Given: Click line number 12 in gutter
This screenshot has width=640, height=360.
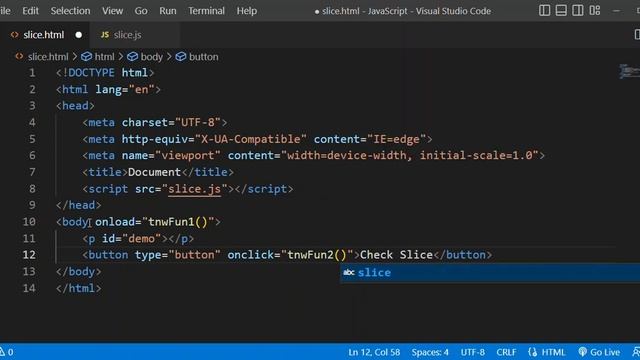Looking at the screenshot, I should pos(29,255).
